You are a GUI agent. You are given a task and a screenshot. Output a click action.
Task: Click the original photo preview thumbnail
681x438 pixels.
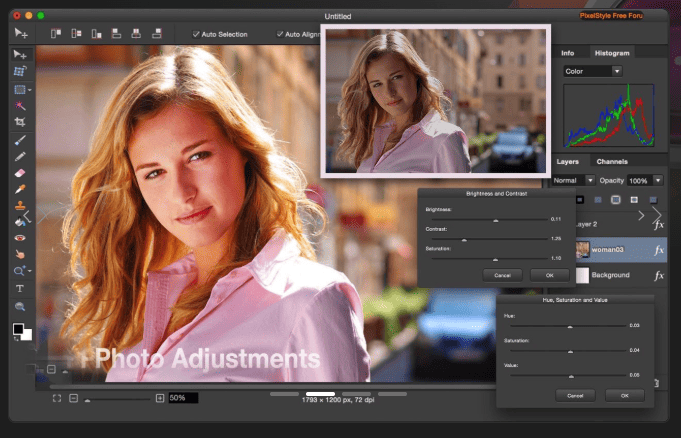(436, 101)
